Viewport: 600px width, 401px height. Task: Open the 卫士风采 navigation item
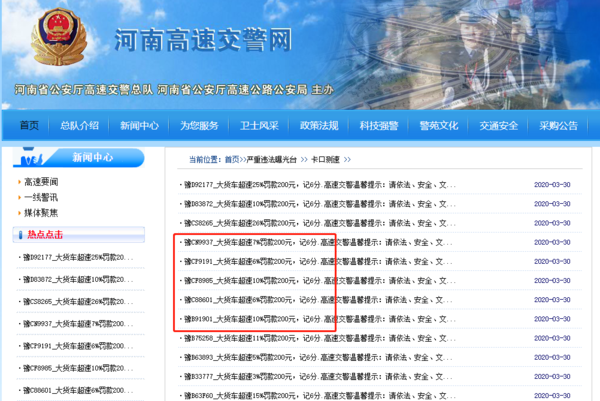pos(259,126)
